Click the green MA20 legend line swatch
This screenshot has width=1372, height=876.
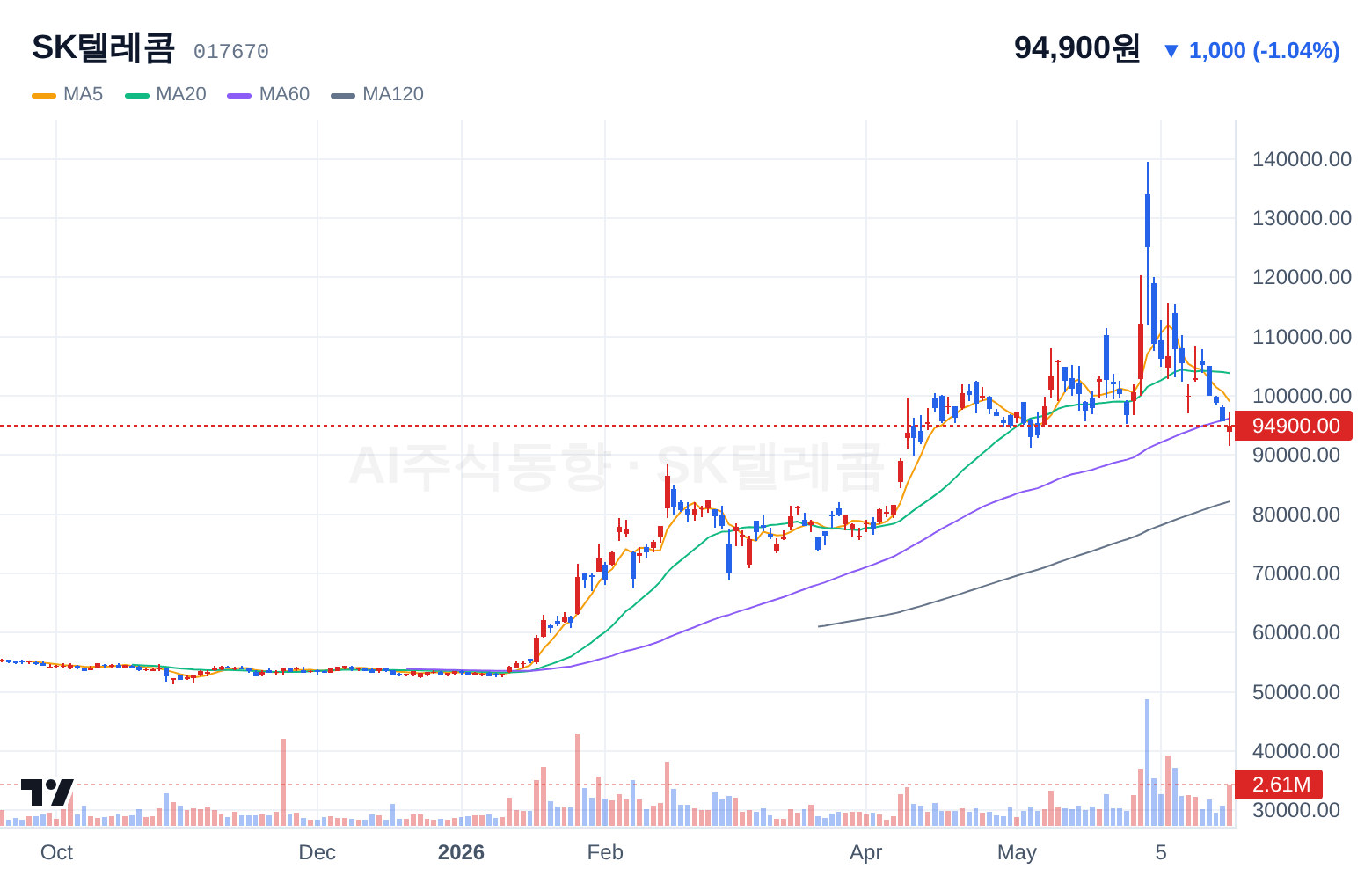(x=137, y=95)
